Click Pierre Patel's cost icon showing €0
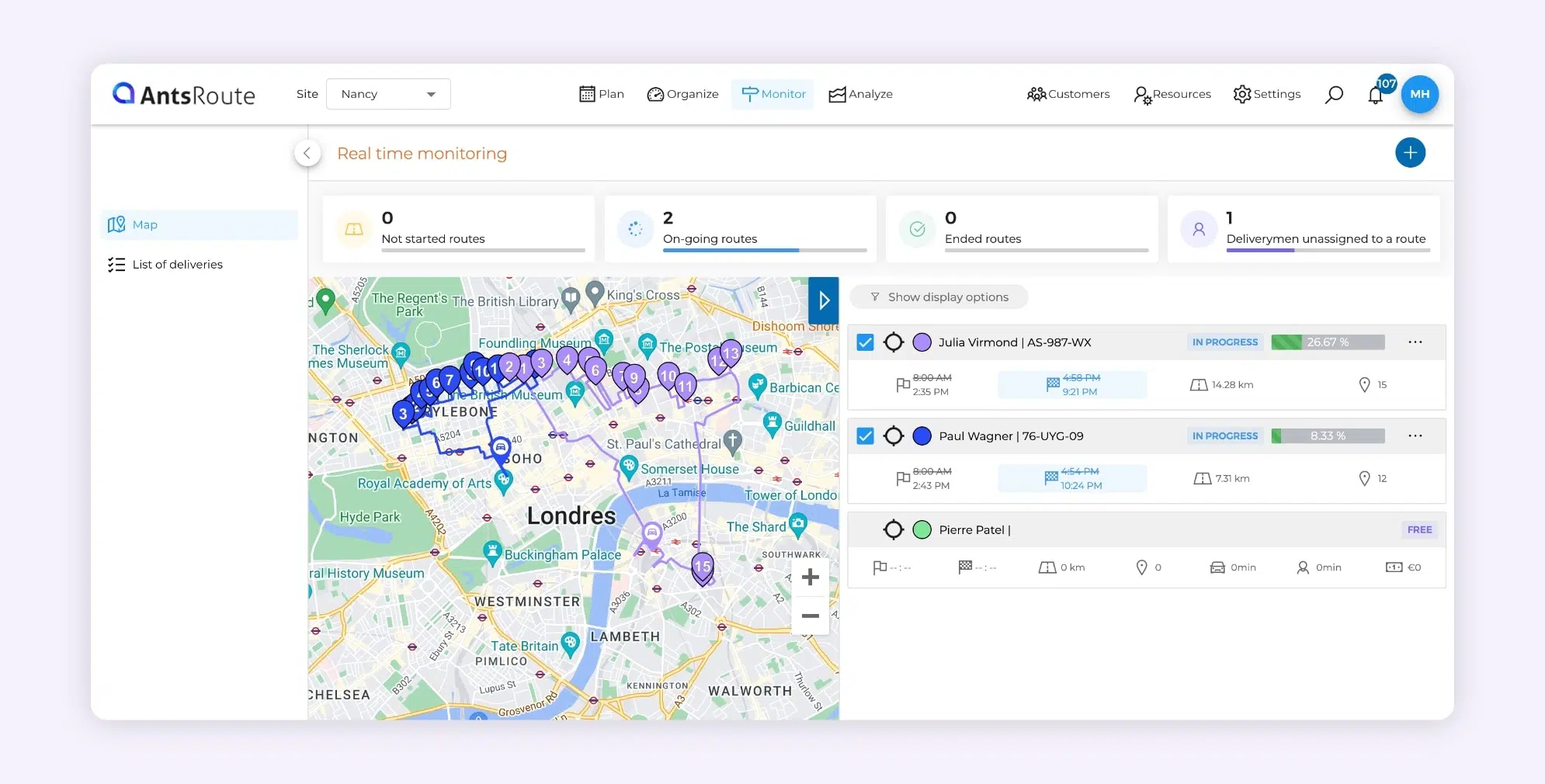1545x784 pixels. [1394, 568]
